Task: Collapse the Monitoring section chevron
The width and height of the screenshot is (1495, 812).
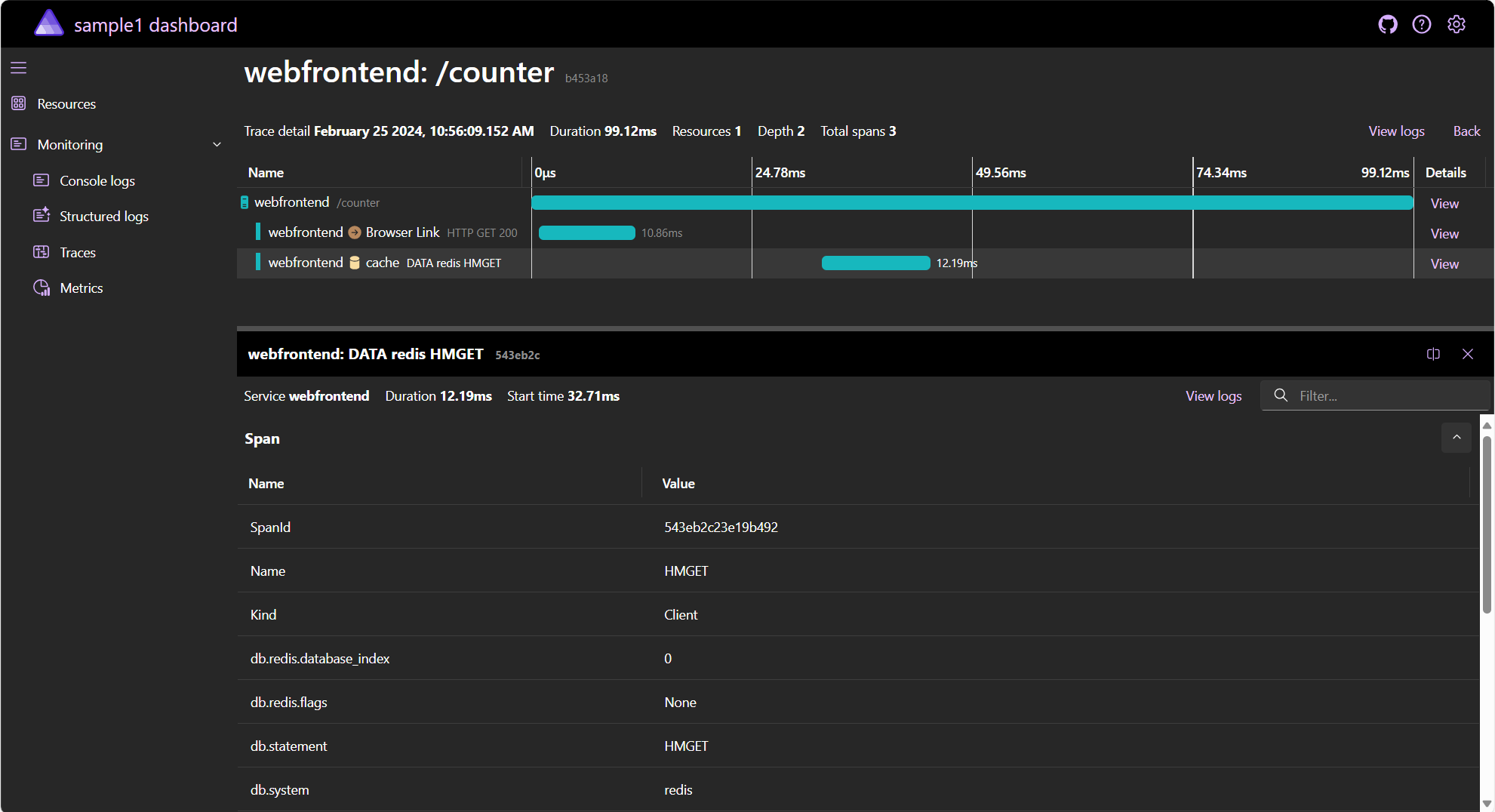Action: (x=217, y=145)
